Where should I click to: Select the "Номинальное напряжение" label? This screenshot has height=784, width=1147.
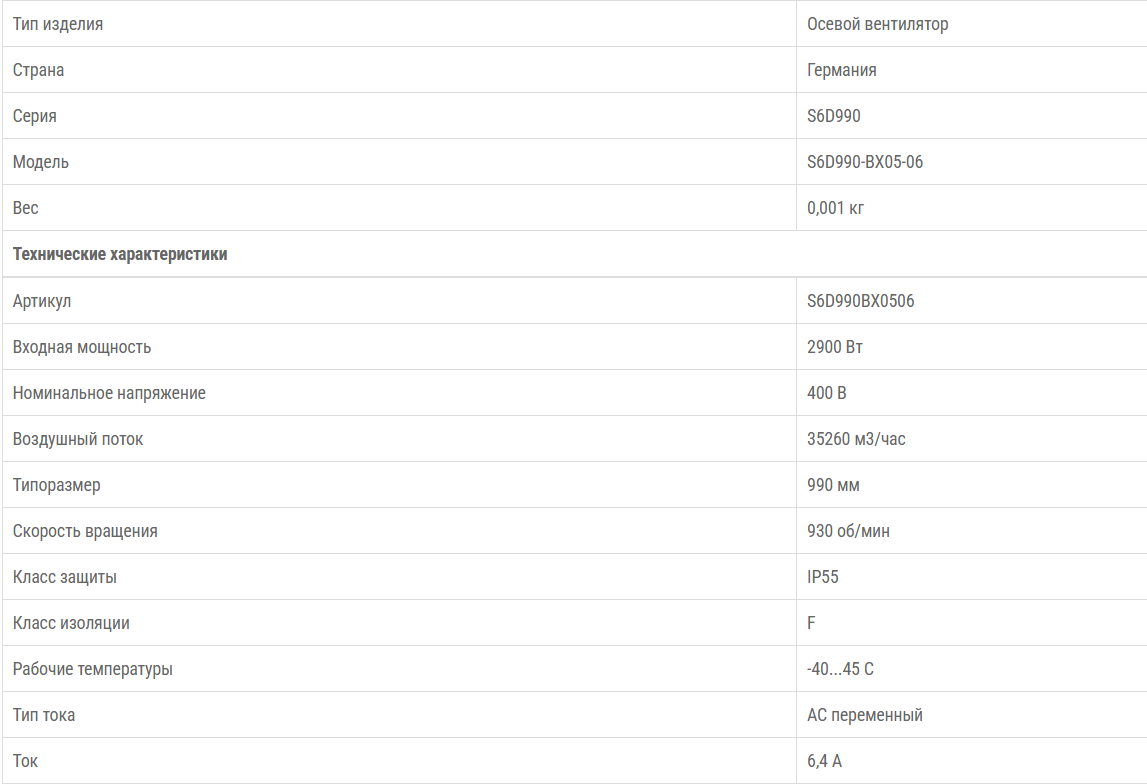coord(109,393)
